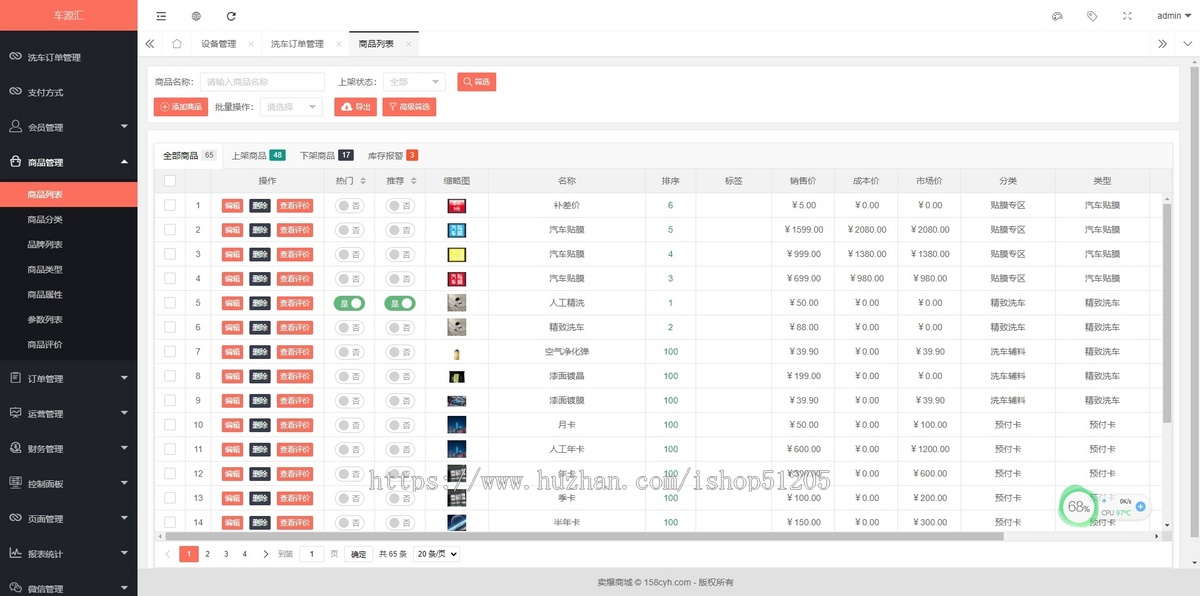Screen dimensions: 1200x596
Task: Go to home tab via house icon
Action: point(176,44)
